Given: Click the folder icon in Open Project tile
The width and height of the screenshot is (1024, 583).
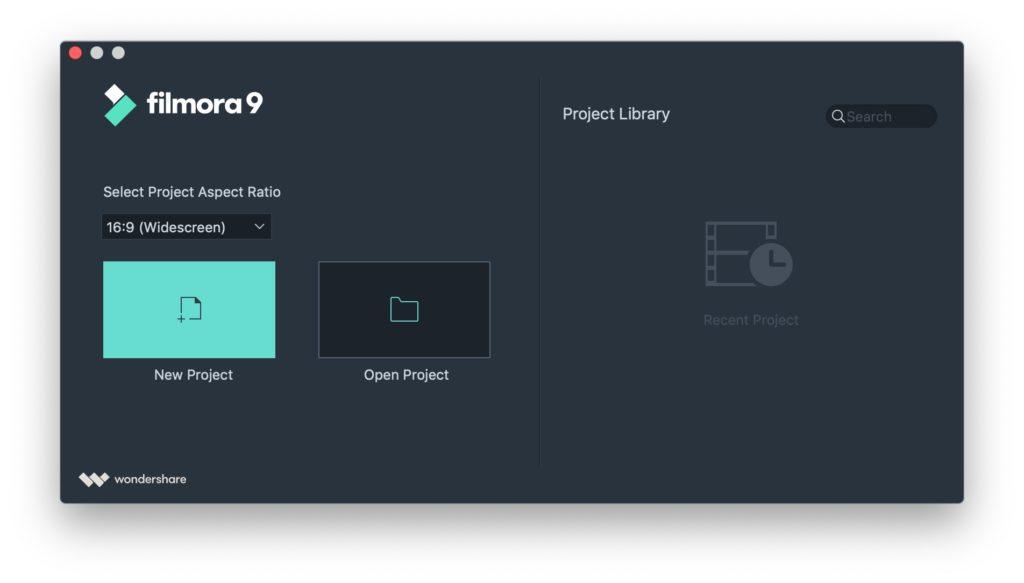Looking at the screenshot, I should click(x=404, y=310).
